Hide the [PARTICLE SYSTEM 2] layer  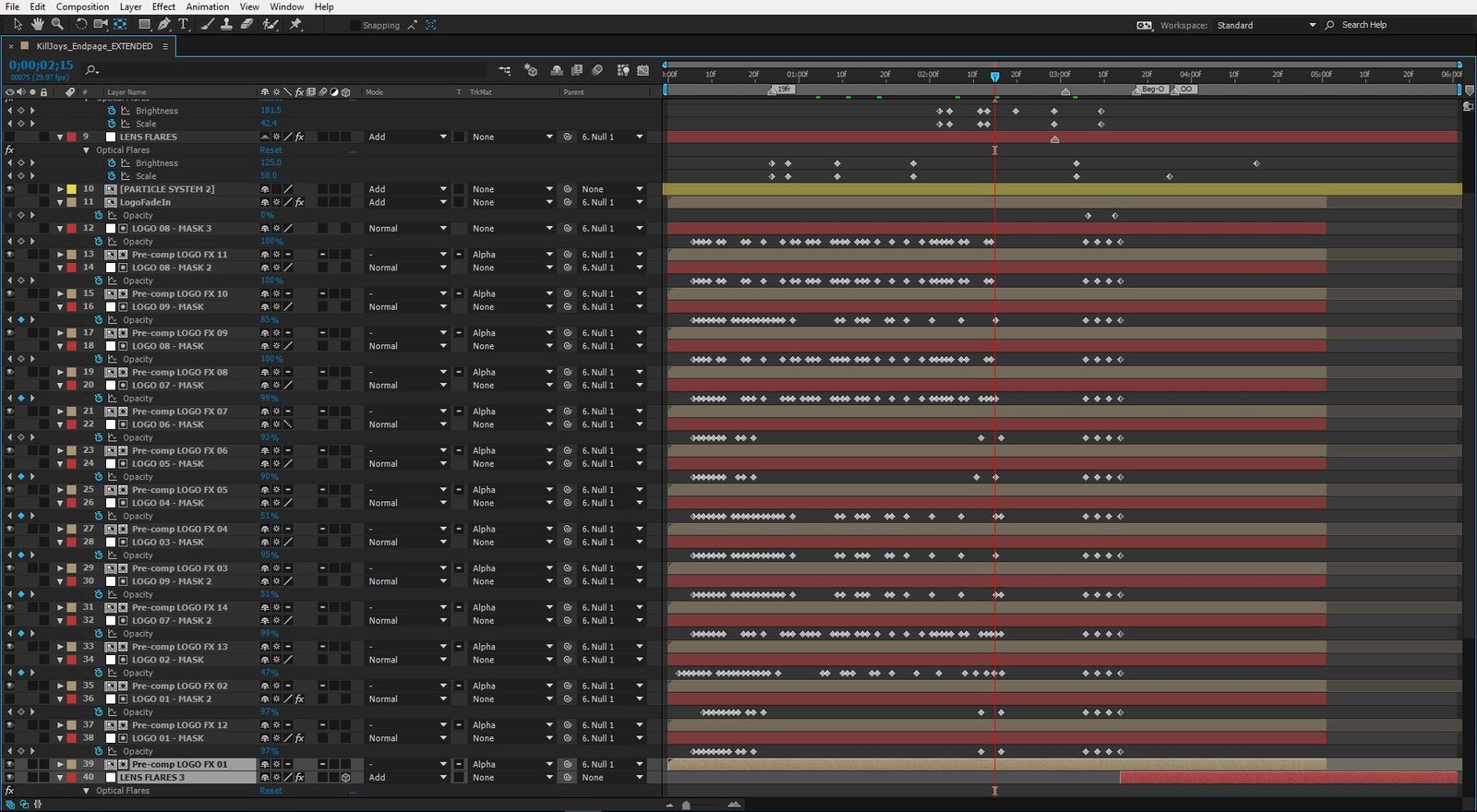point(10,189)
